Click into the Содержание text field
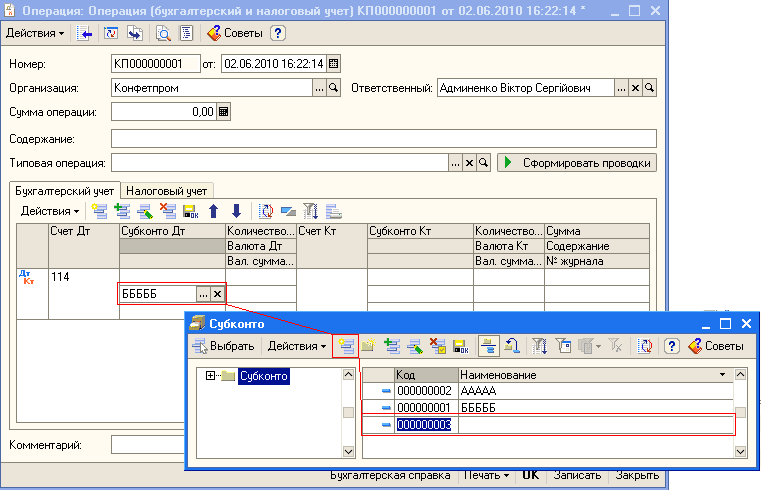Screen dimensions: 761x490 point(383,138)
